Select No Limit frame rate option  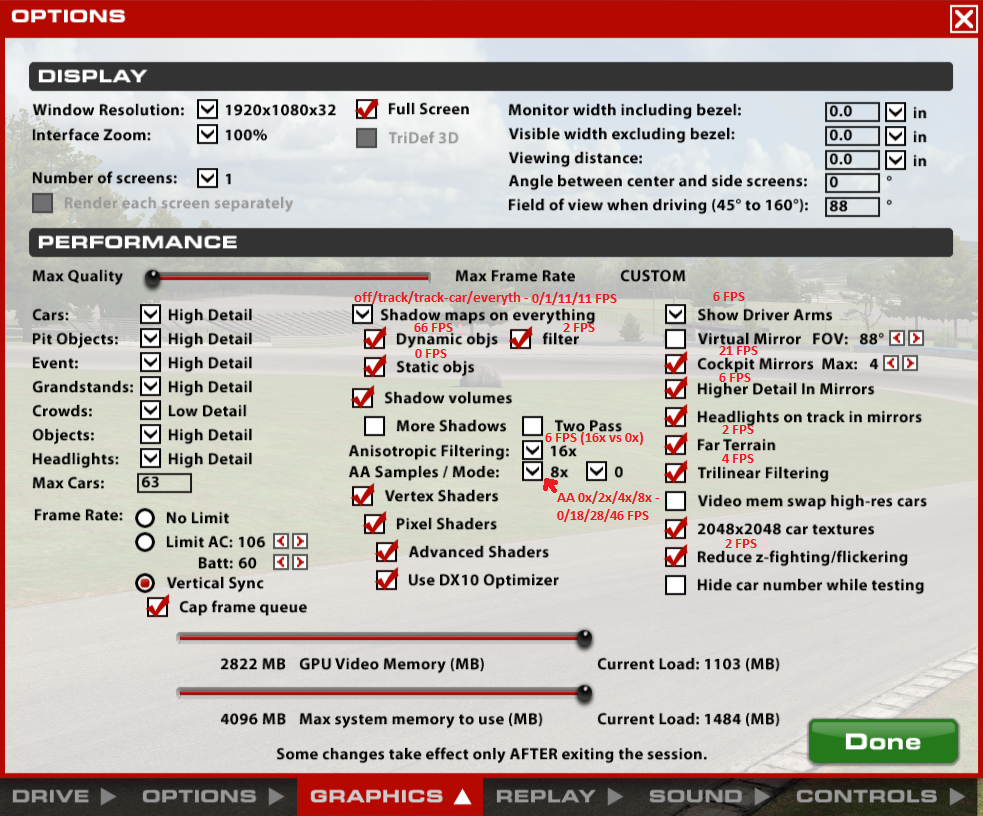click(146, 518)
